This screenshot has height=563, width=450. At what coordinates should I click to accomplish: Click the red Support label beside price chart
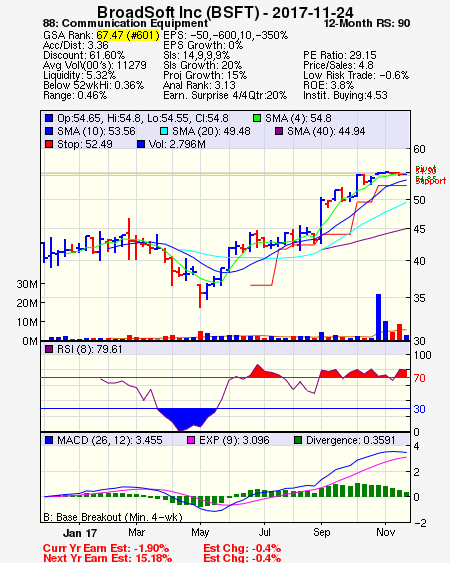click(x=431, y=181)
